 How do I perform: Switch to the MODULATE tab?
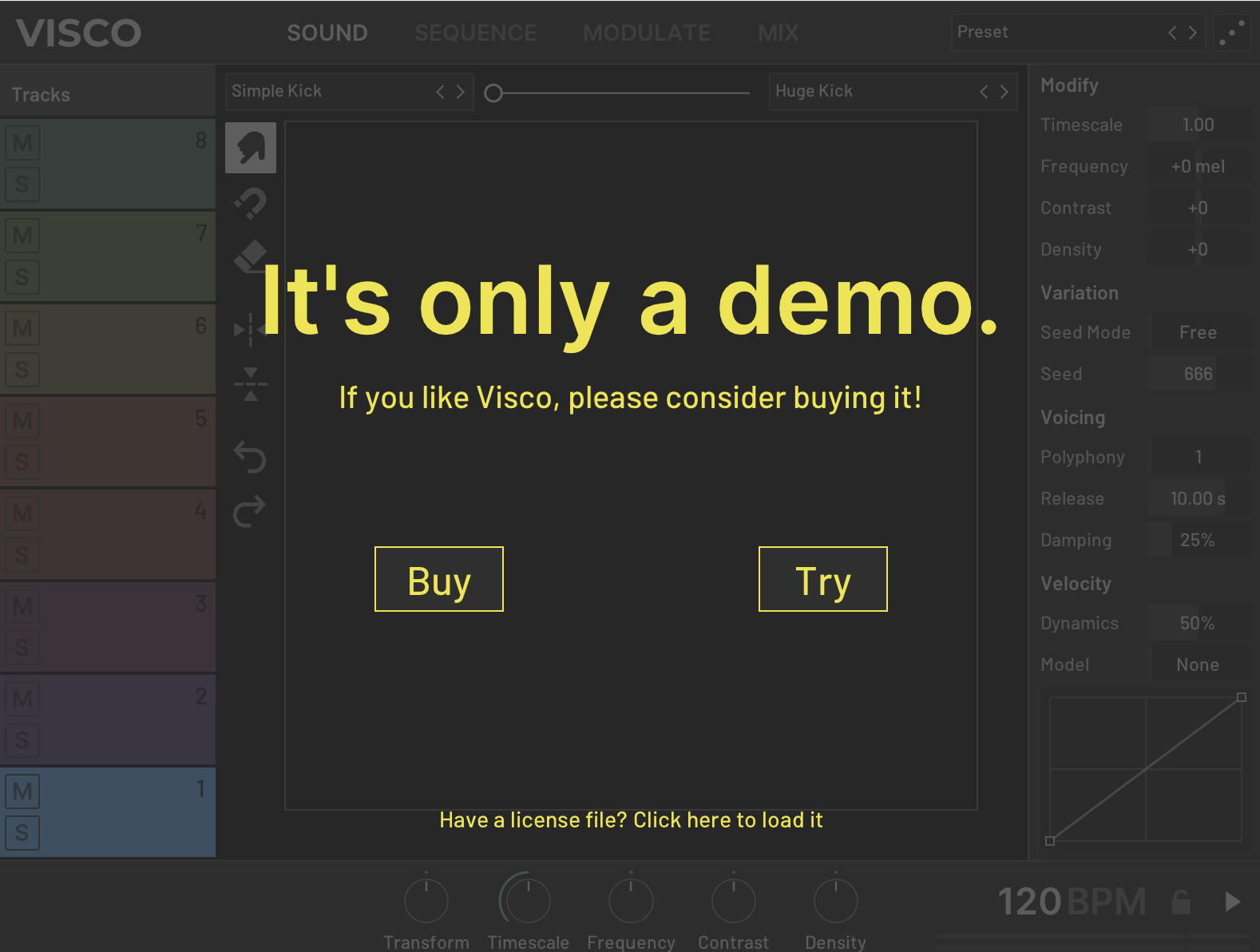pyautogui.click(x=648, y=33)
